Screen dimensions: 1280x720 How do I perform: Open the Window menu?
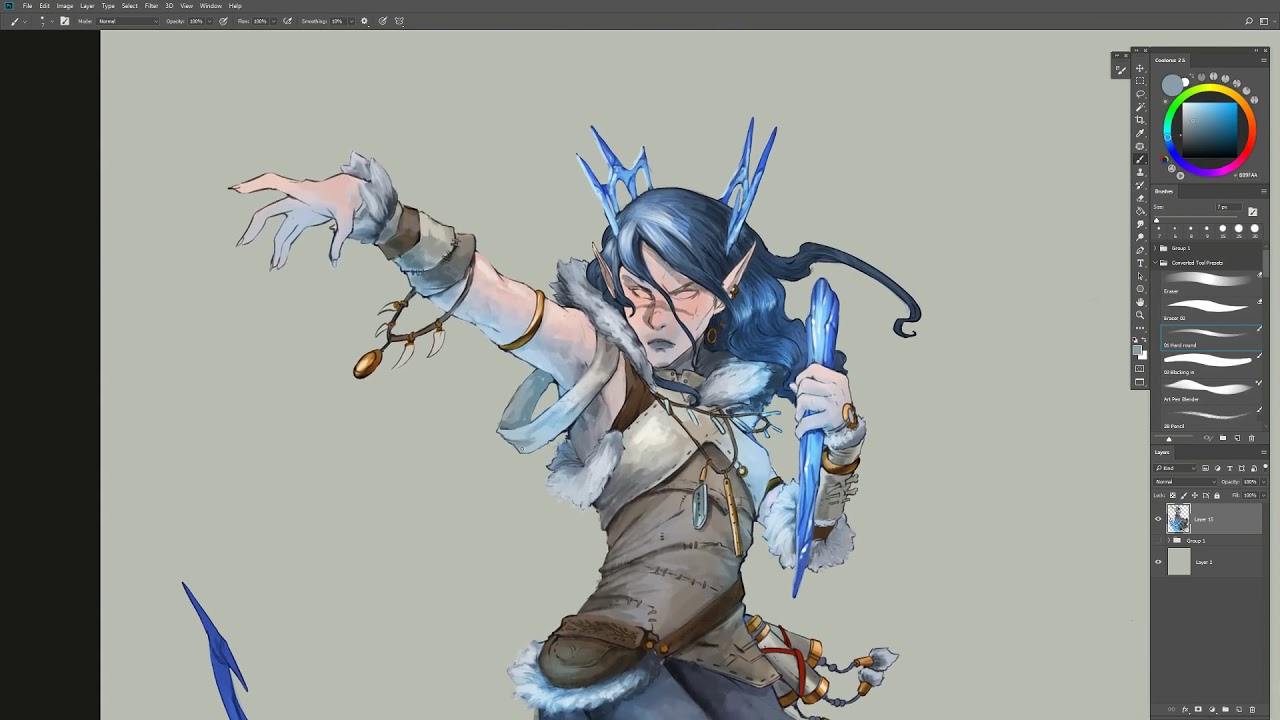[x=211, y=6]
